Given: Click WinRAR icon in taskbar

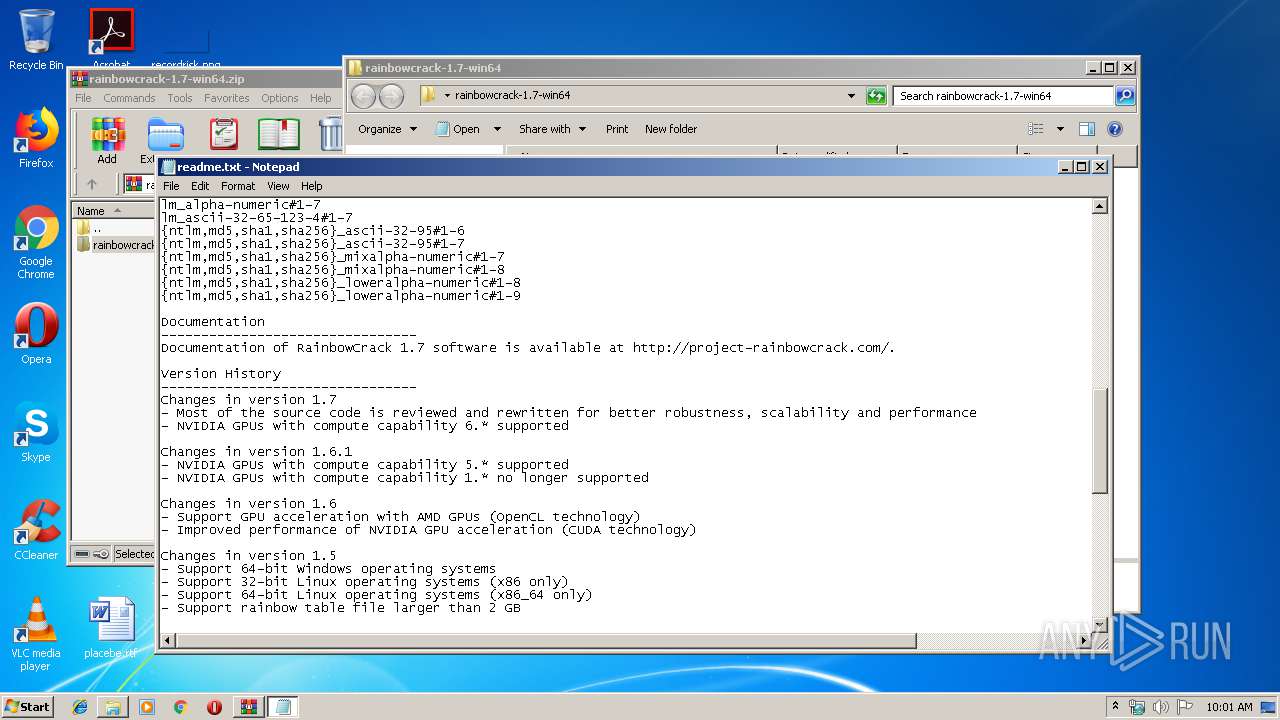Looking at the screenshot, I should [248, 707].
